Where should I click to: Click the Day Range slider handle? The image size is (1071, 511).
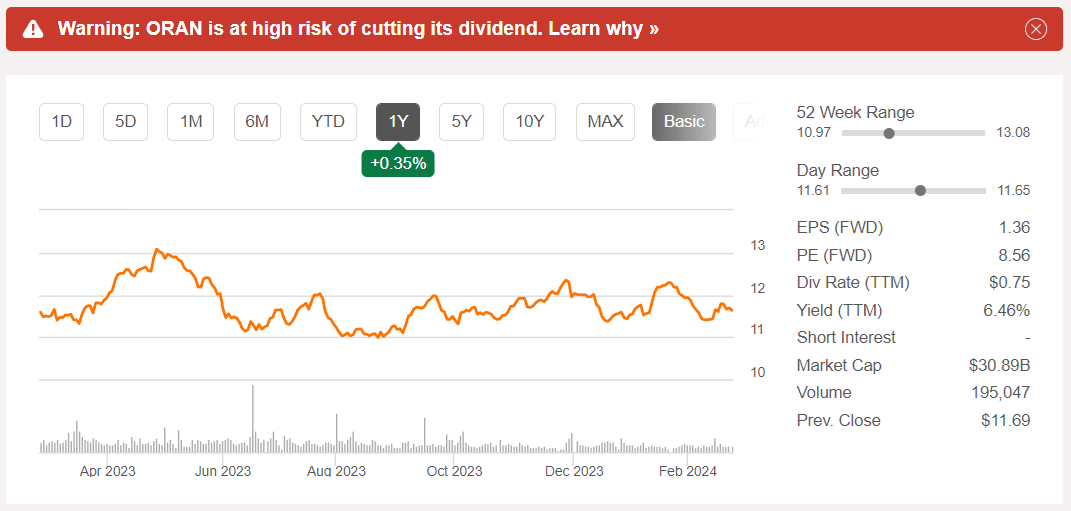(920, 191)
